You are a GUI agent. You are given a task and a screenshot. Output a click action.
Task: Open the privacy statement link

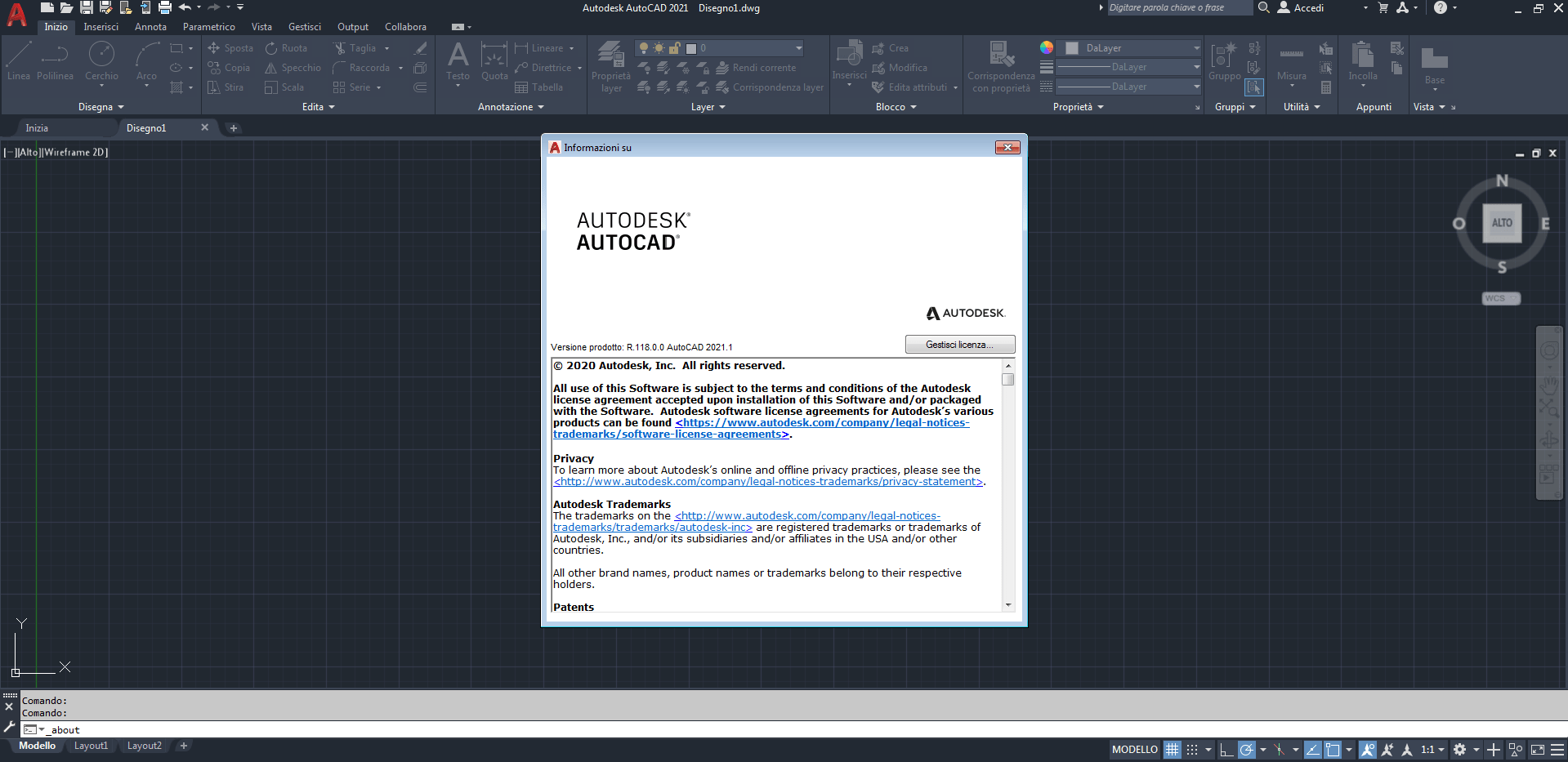(768, 482)
